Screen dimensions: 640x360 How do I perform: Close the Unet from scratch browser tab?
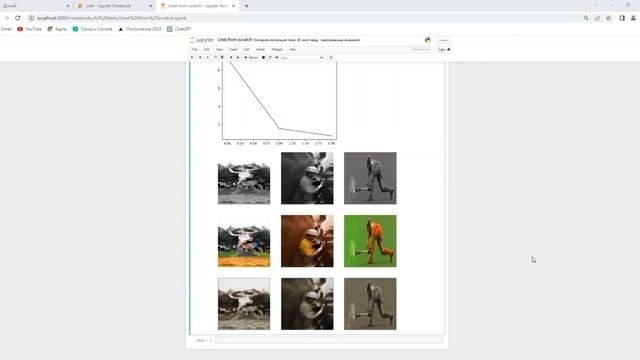tap(233, 6)
